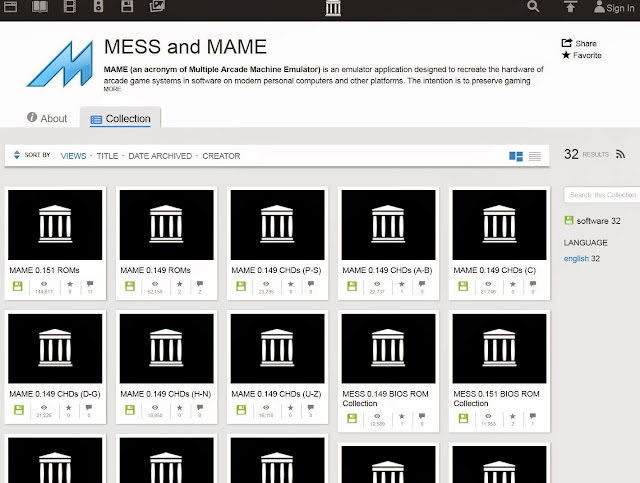Screen dimensions: 640x483
Task: Click software floppy icon on MAME 0.149 ROMs
Action: pos(130,286)
